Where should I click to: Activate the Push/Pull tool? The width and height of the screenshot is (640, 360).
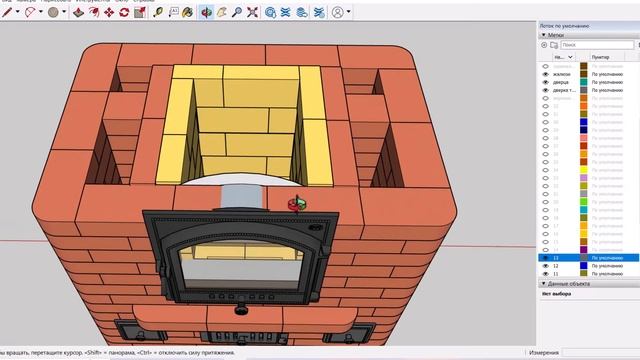(78, 12)
